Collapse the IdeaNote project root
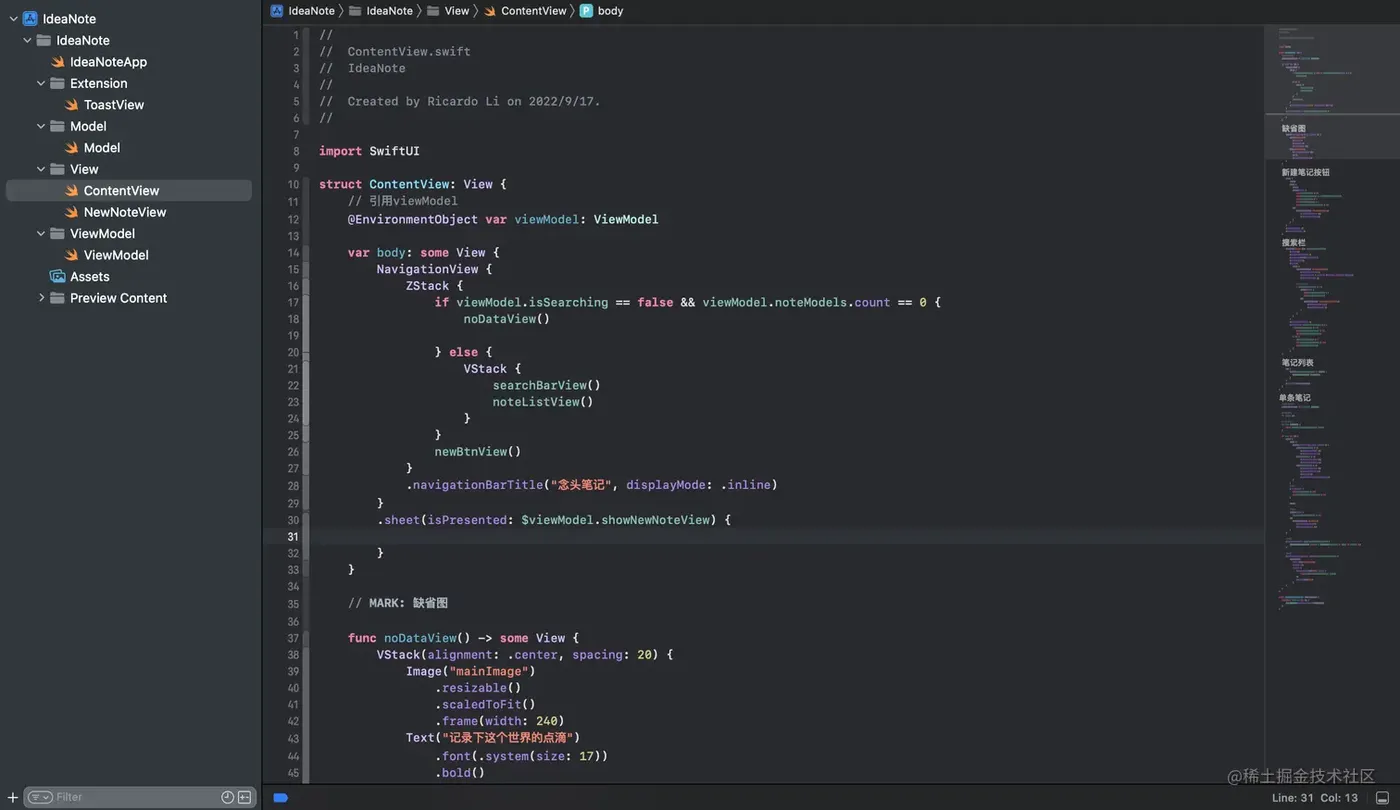This screenshot has height=810, width=1400. pos(13,19)
